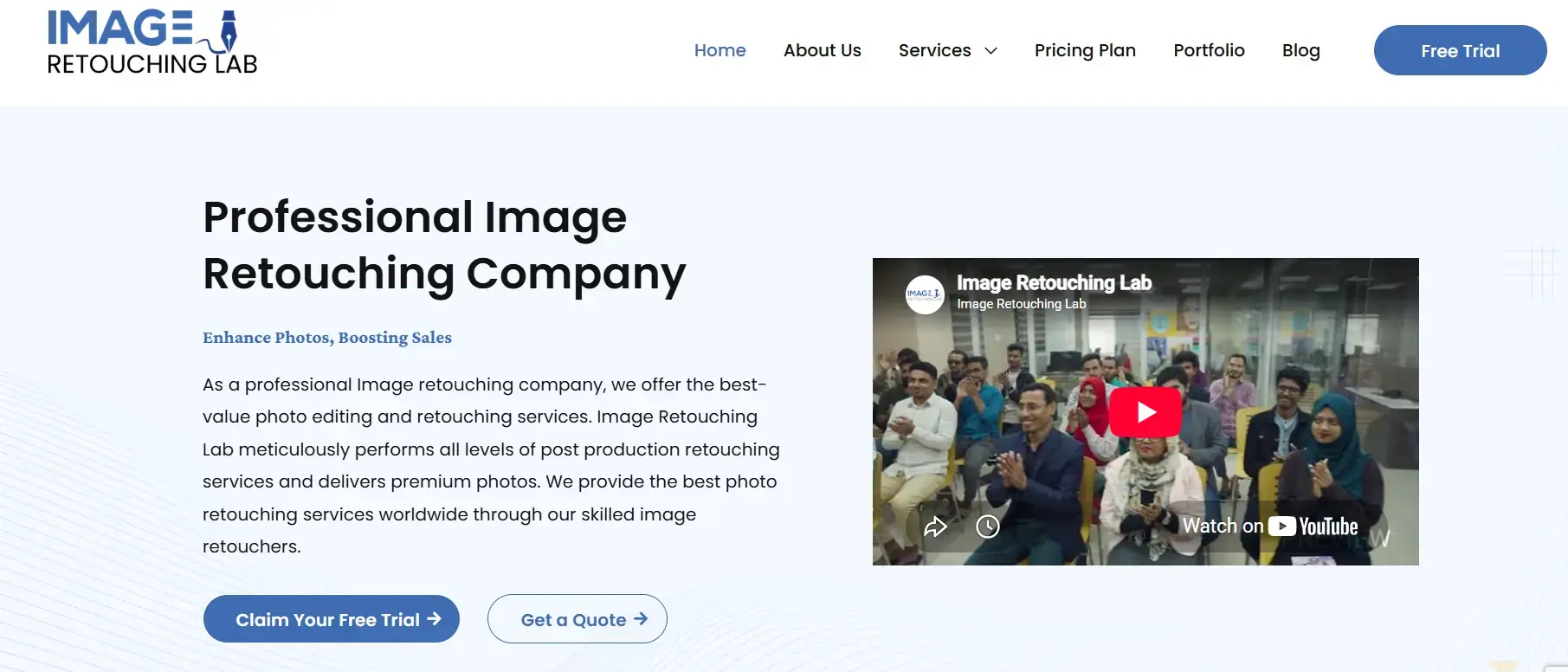Visit the Blog page
The height and width of the screenshot is (672, 1568).
pos(1301,50)
